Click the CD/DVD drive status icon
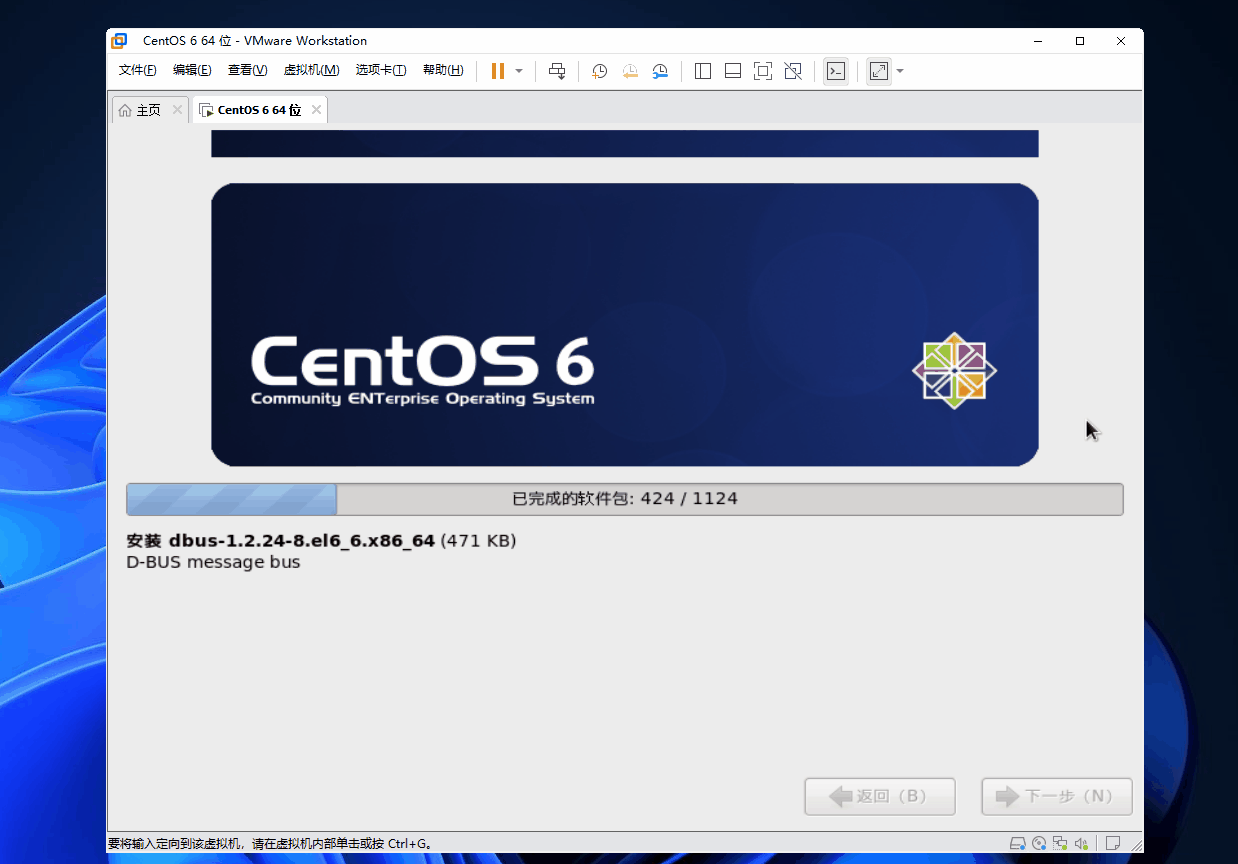This screenshot has height=864, width=1238. pyautogui.click(x=1039, y=843)
